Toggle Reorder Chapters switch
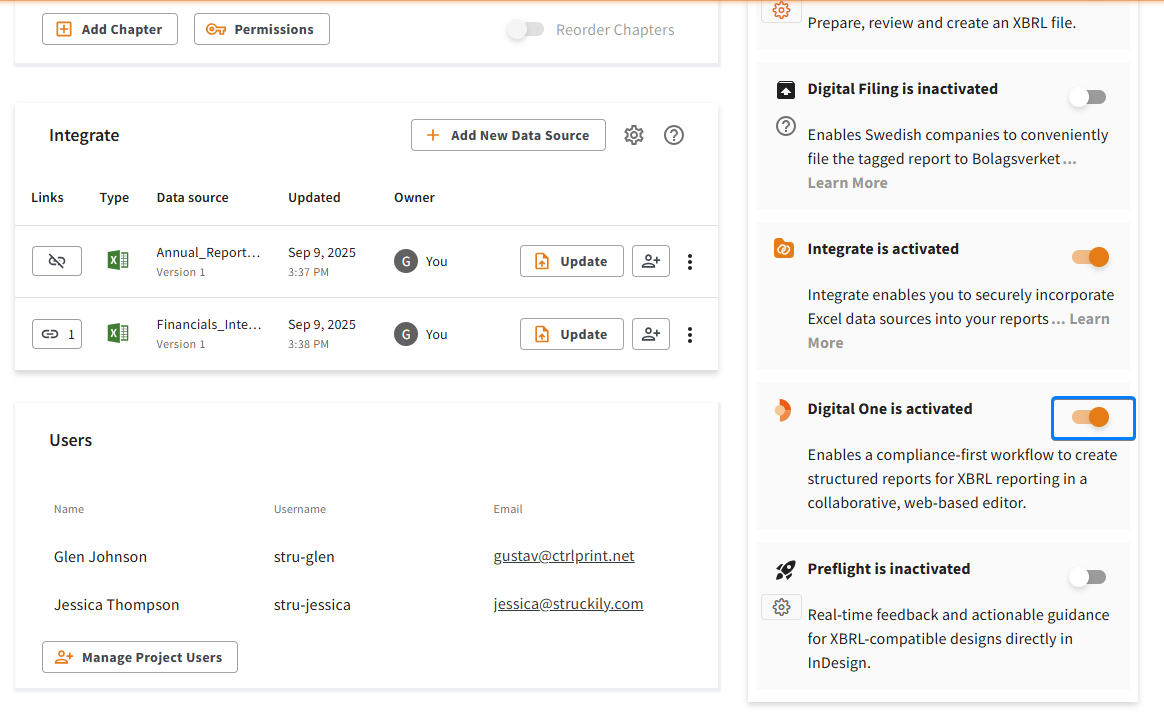 pos(525,30)
